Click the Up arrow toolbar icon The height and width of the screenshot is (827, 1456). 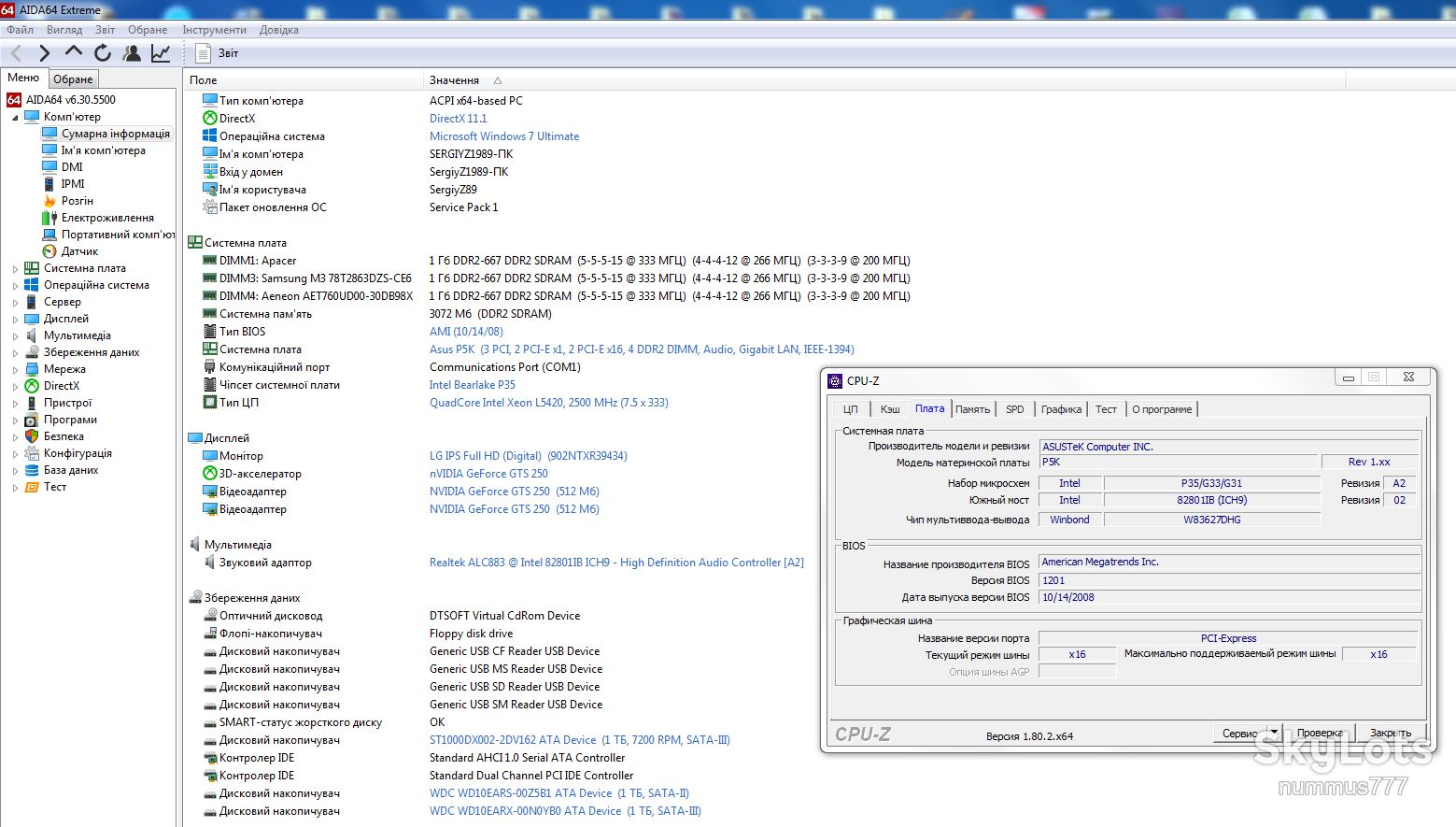74,52
